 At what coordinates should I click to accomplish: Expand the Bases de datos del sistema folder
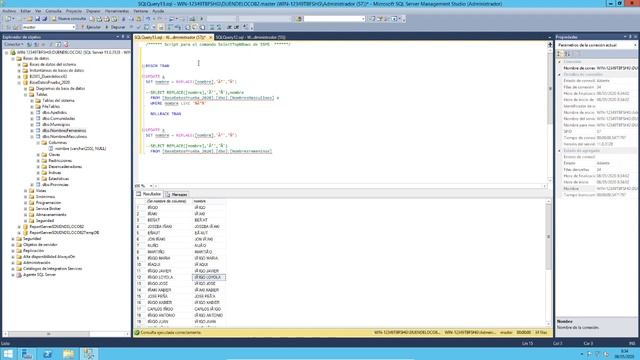tap(19, 64)
